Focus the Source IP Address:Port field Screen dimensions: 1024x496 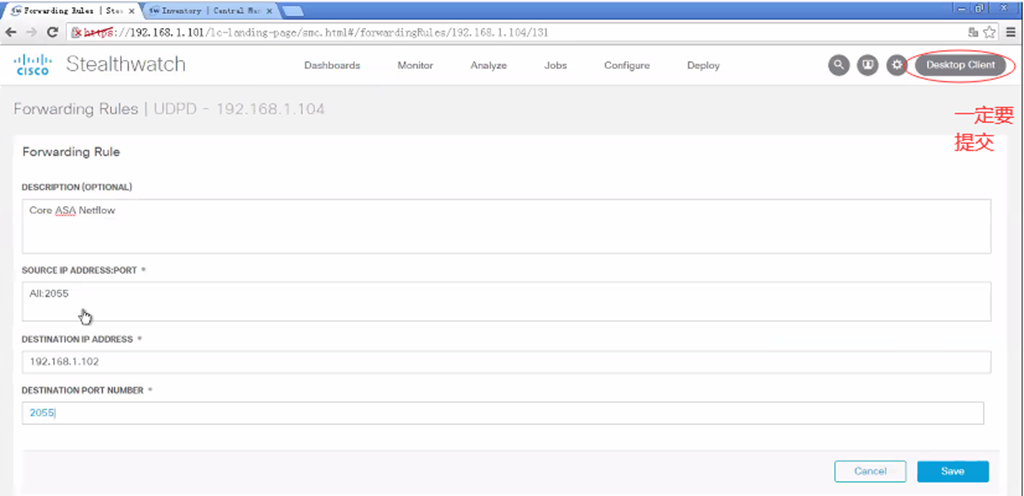(507, 302)
